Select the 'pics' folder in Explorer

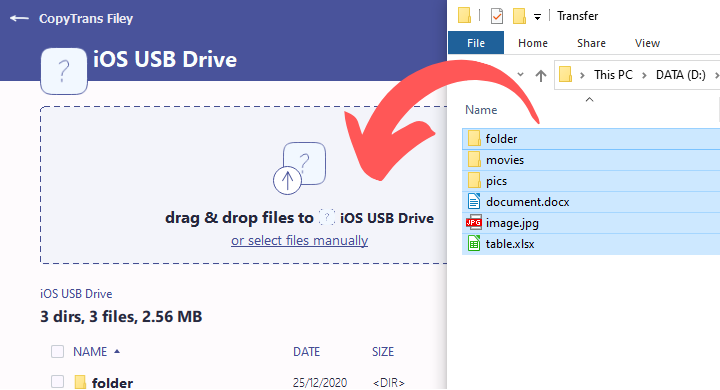pyautogui.click(x=591, y=181)
